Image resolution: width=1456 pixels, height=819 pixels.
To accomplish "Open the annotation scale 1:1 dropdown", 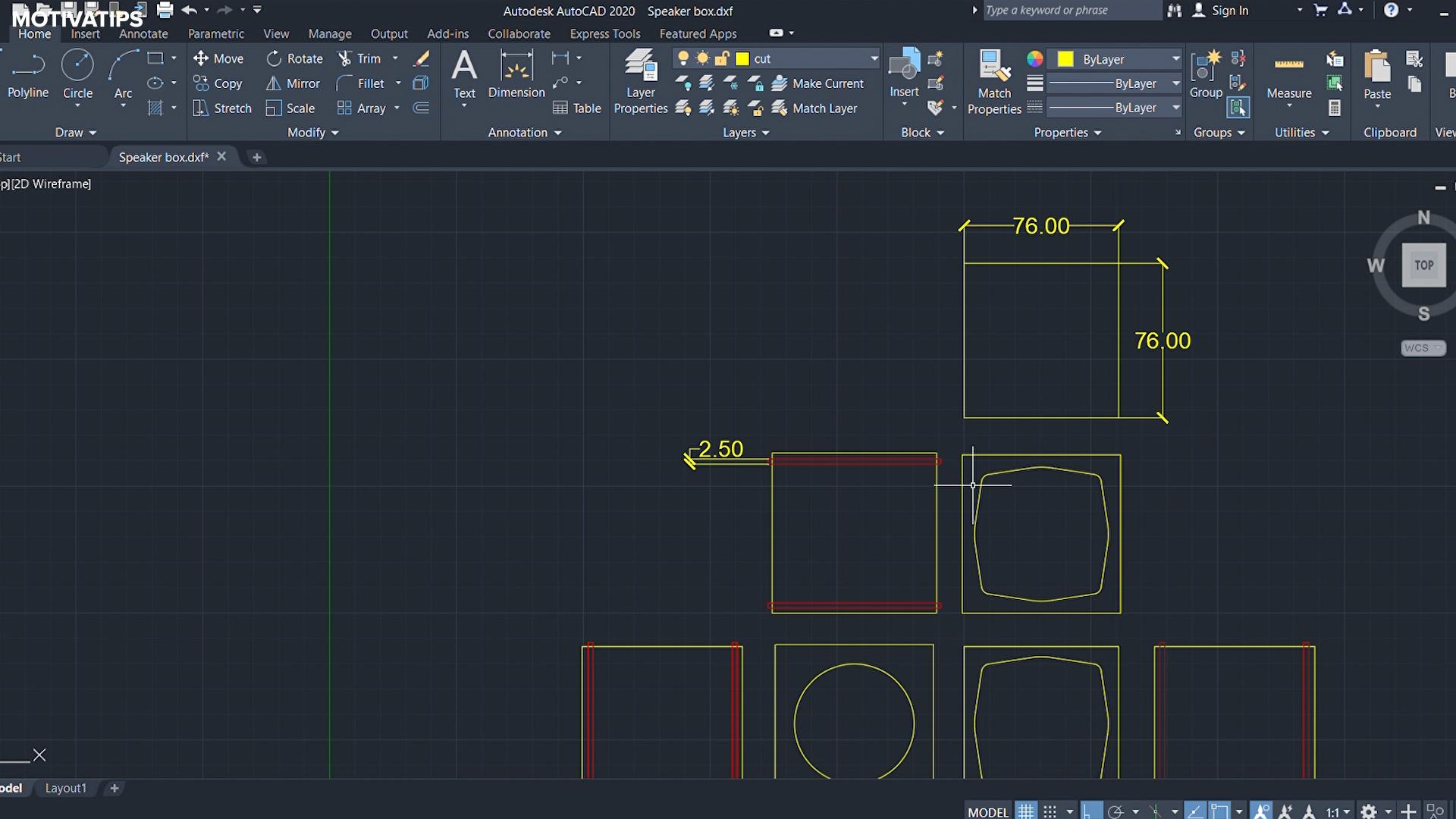I will click(x=1338, y=812).
